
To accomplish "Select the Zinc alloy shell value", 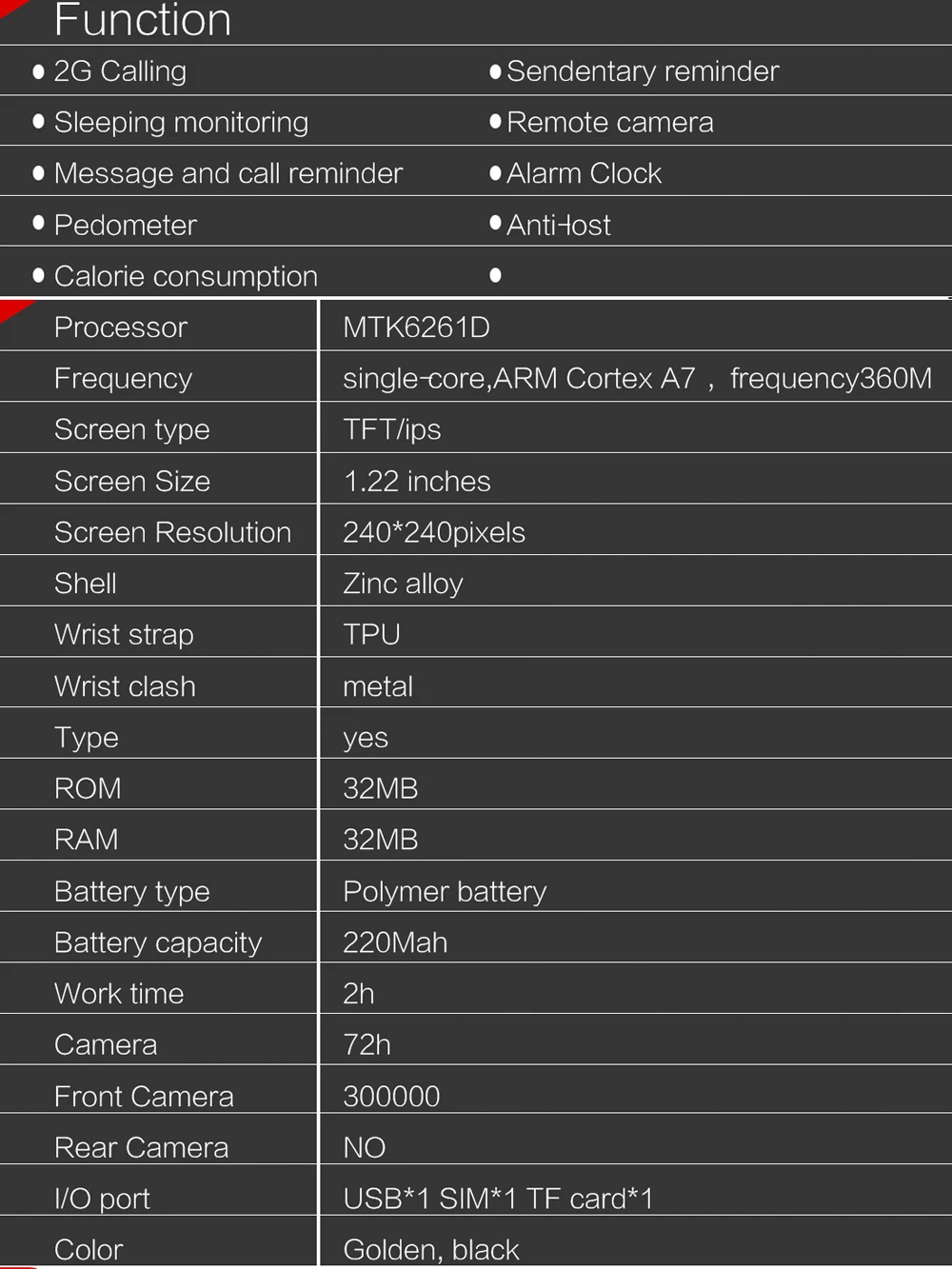I will (x=403, y=584).
